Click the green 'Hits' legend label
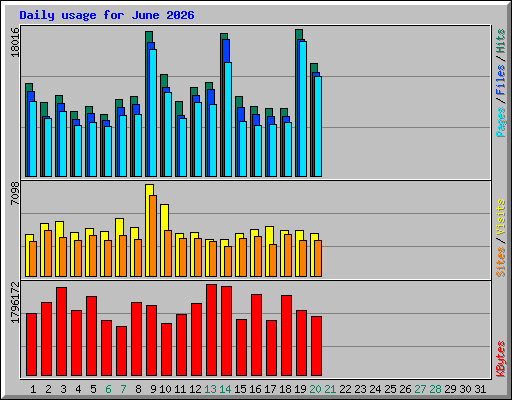The height and width of the screenshot is (400, 512). pyautogui.click(x=501, y=41)
